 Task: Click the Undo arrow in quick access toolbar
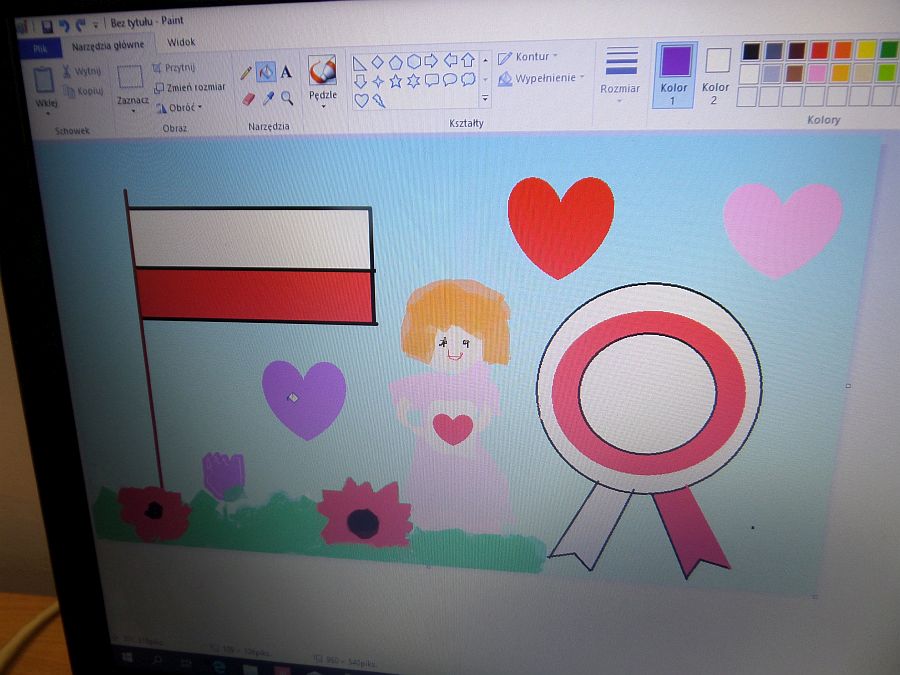tap(64, 25)
